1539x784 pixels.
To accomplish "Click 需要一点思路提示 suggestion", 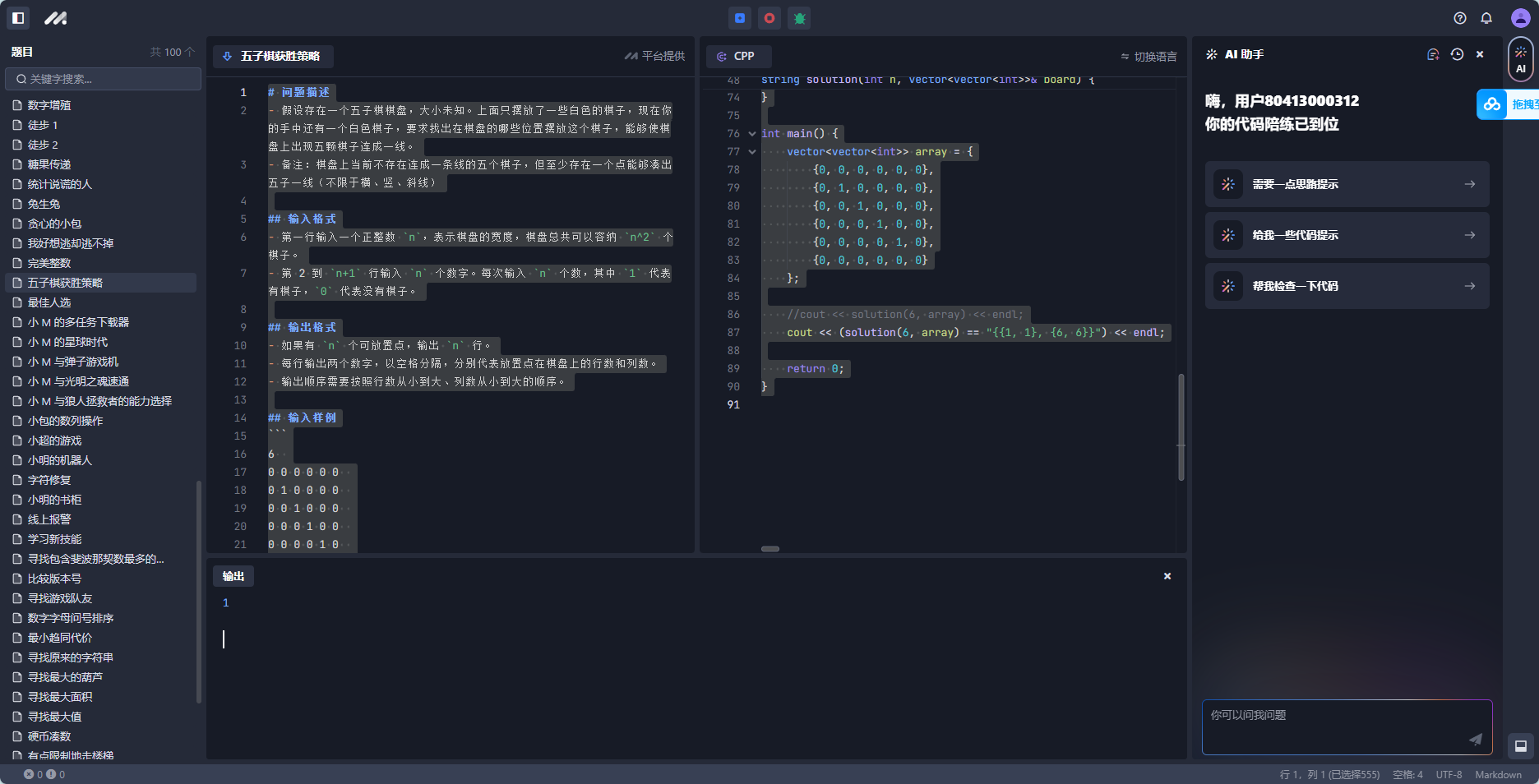I will pyautogui.click(x=1347, y=184).
